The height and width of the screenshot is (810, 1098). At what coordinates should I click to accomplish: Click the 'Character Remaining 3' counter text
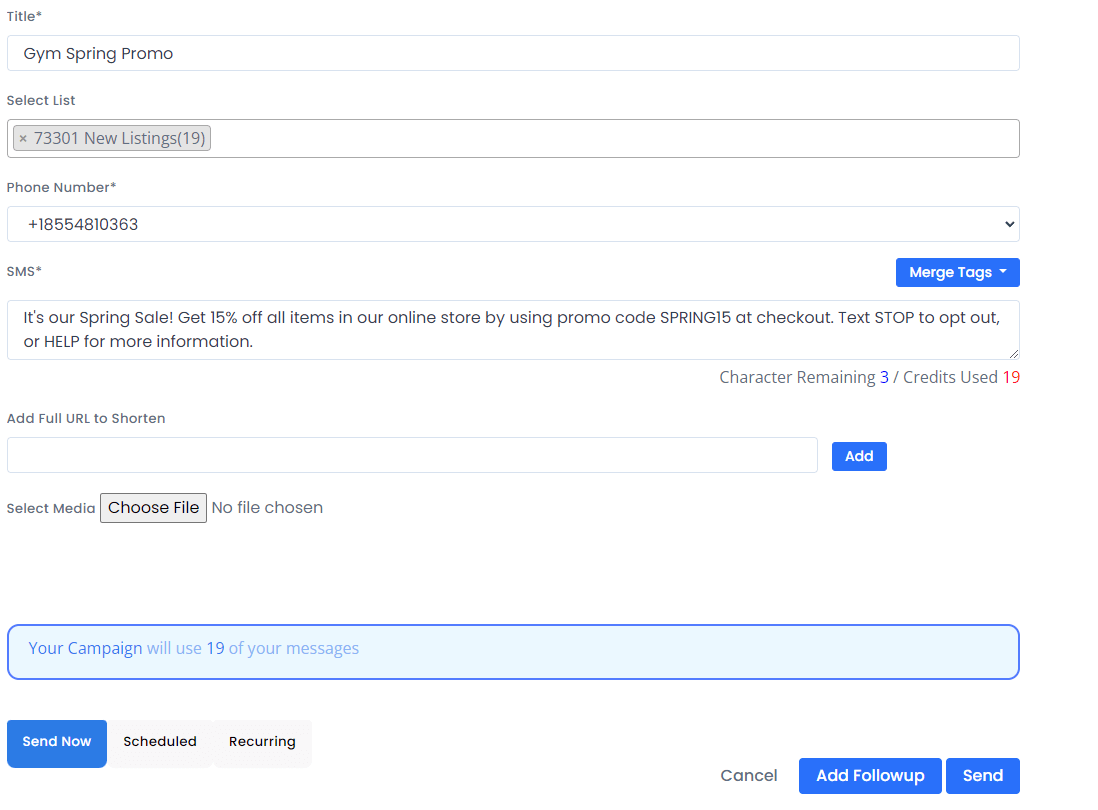pyautogui.click(x=804, y=377)
